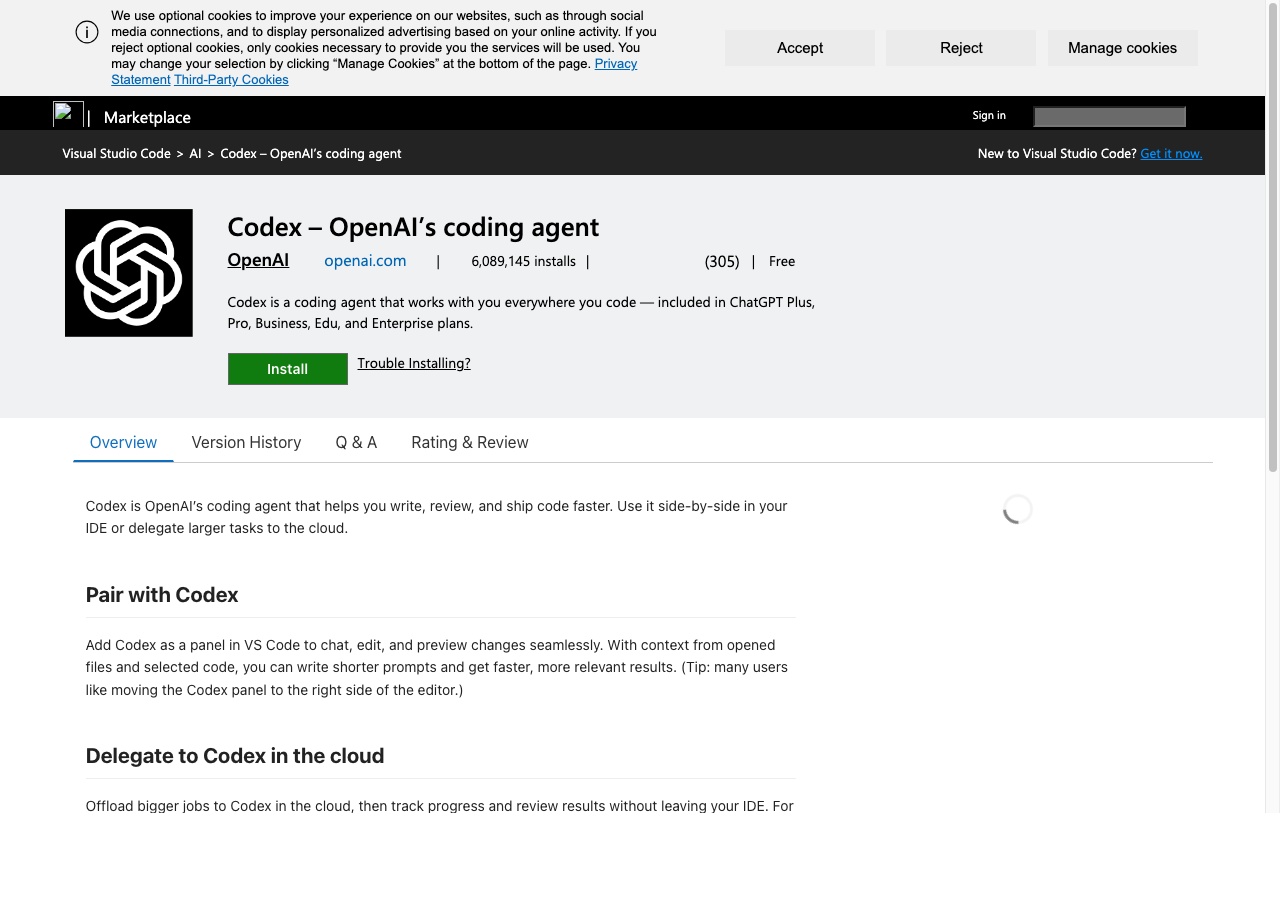The width and height of the screenshot is (1280, 900).
Task: Visit the openai.com link
Action: [365, 261]
